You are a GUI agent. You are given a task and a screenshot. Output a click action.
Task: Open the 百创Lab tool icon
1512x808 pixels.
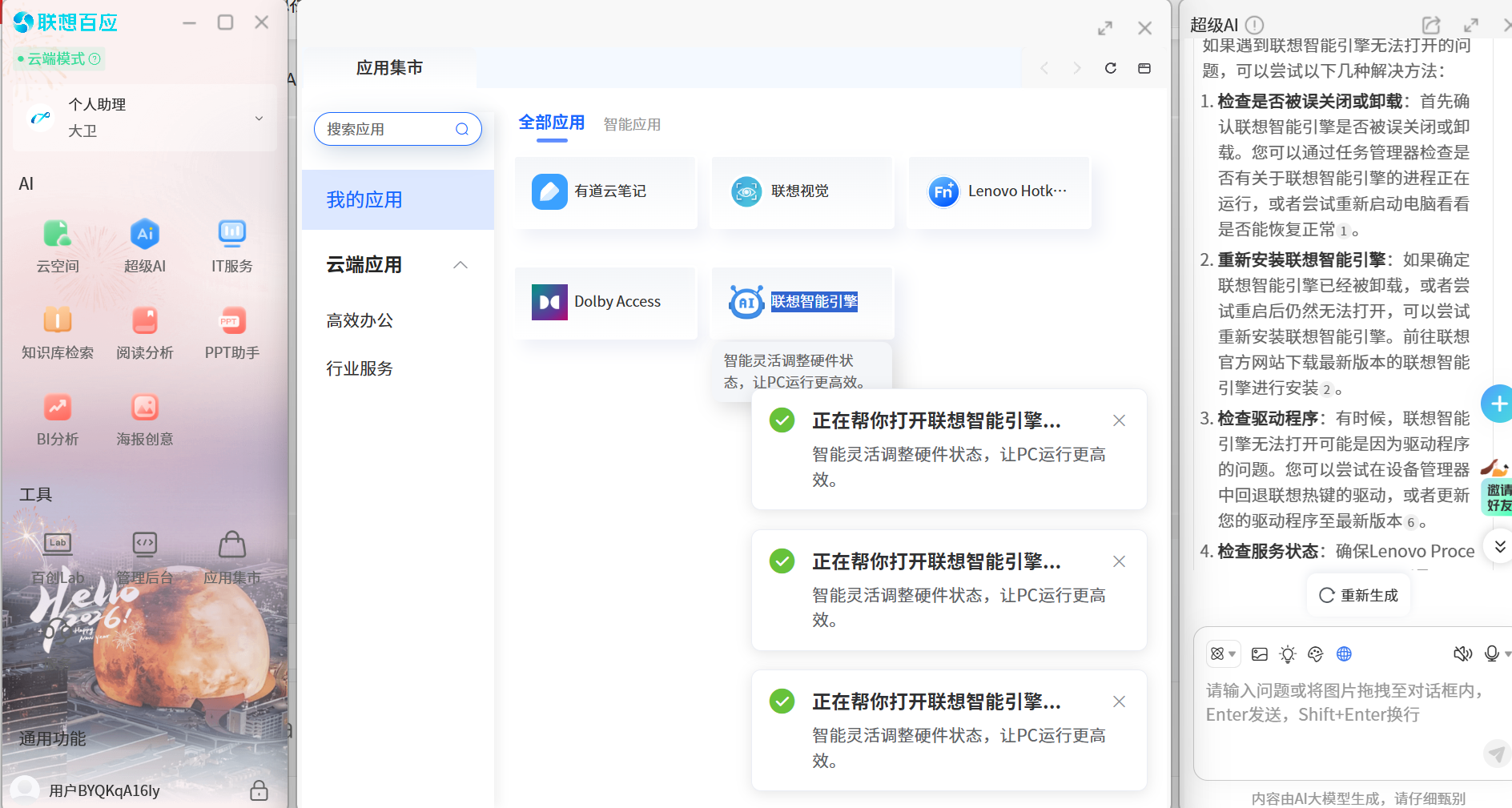pyautogui.click(x=57, y=545)
